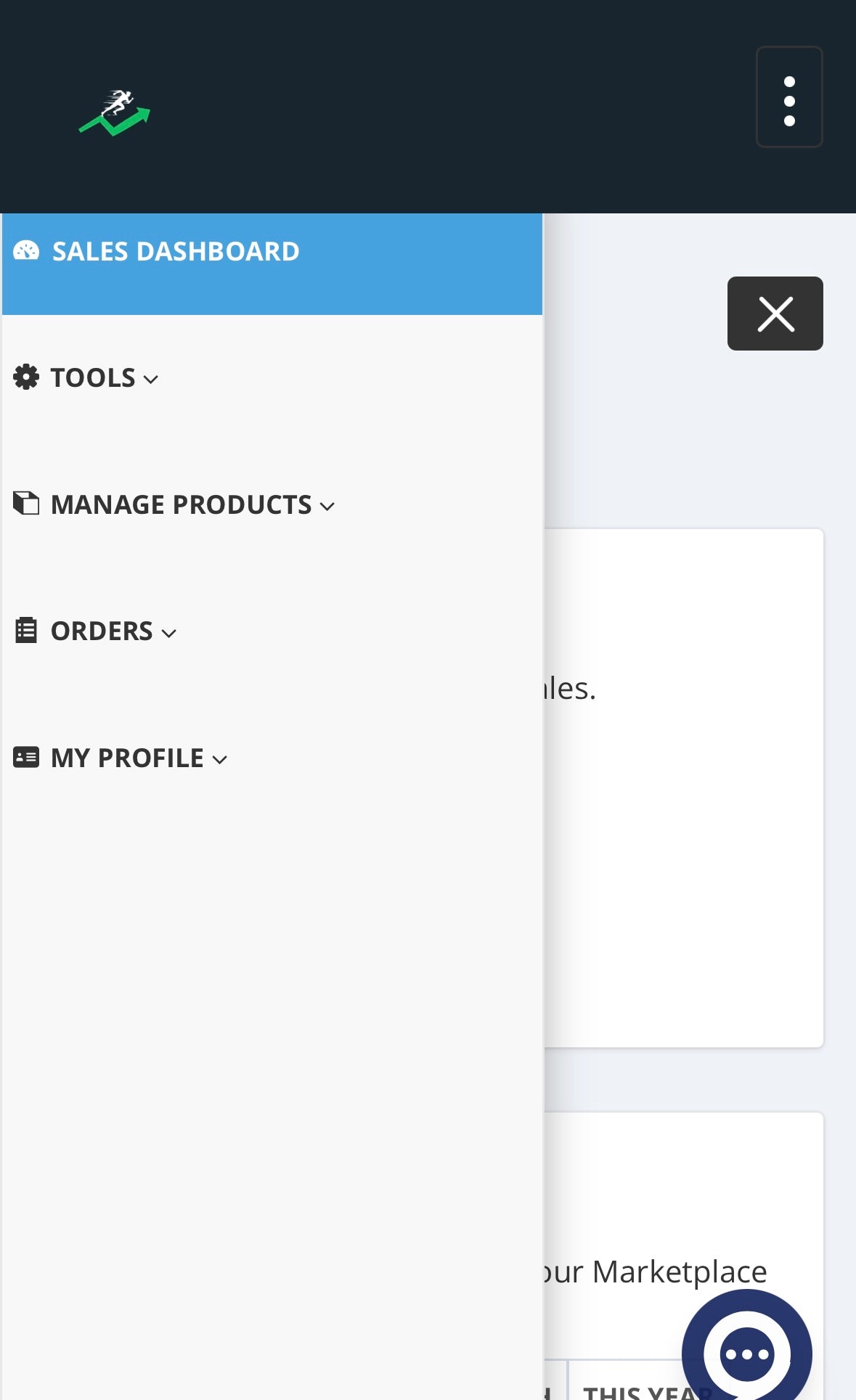
Task: Expand the Orders chevron
Action: pos(169,634)
